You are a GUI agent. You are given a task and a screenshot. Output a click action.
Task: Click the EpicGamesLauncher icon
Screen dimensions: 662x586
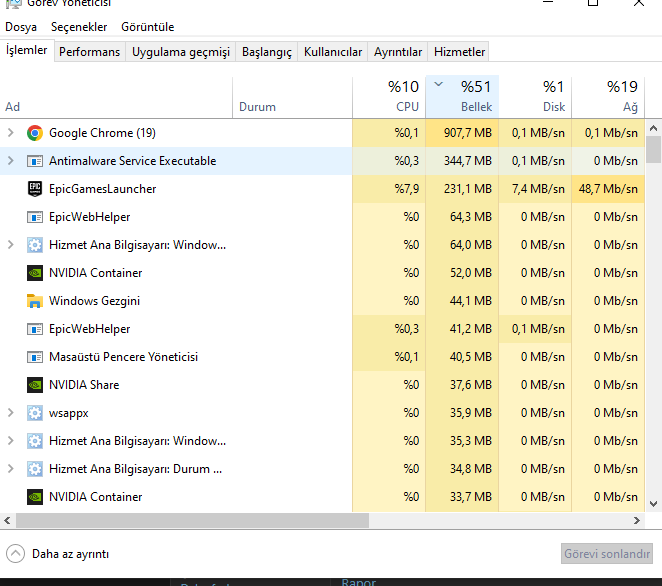(x=35, y=189)
